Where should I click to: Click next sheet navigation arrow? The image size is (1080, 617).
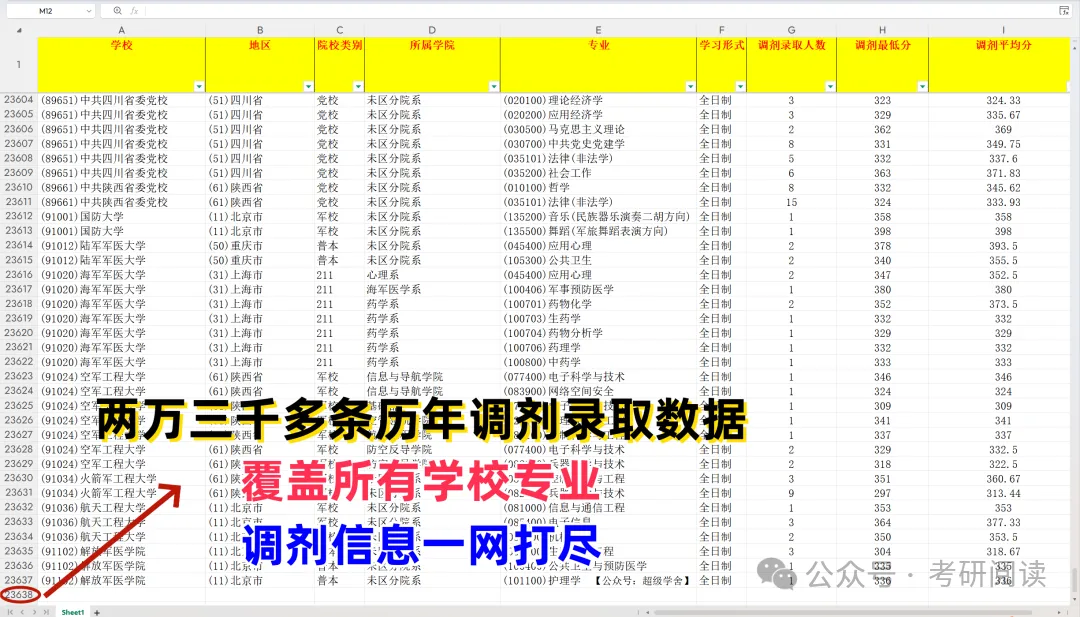click(34, 611)
